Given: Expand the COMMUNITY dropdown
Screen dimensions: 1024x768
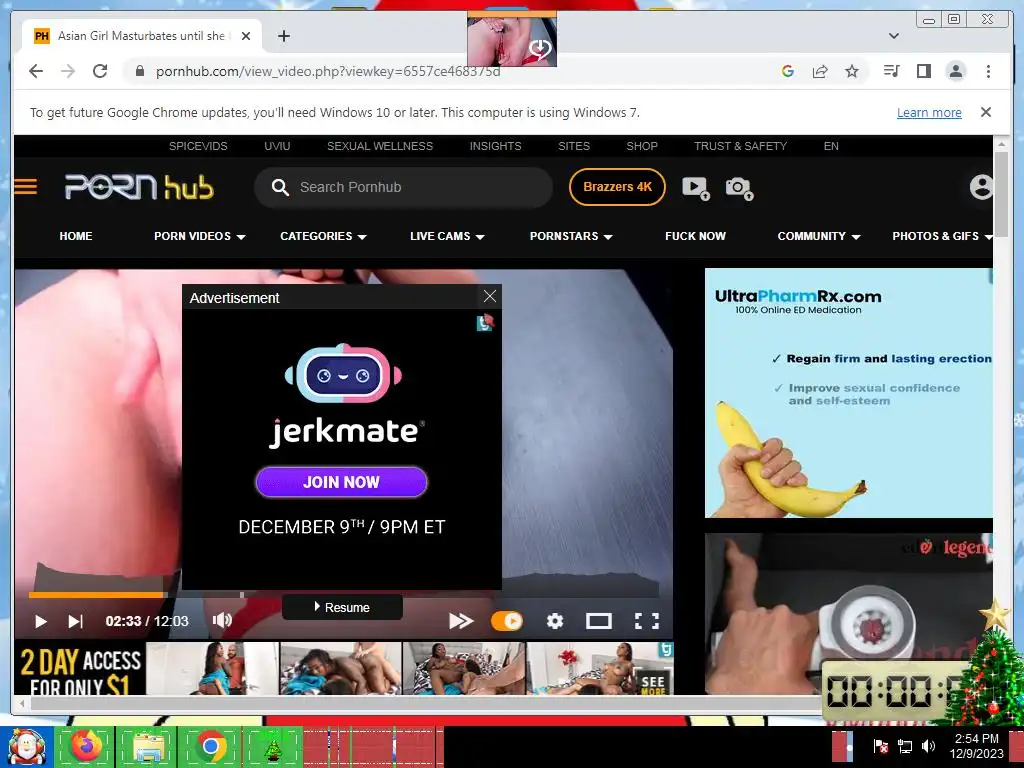Looking at the screenshot, I should point(818,236).
